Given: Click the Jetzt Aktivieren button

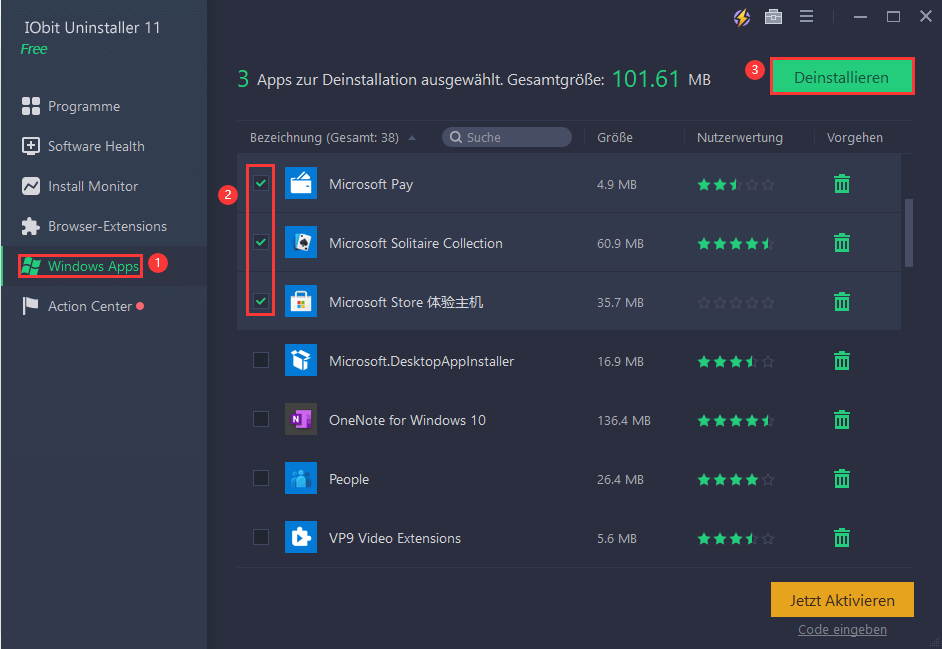Looking at the screenshot, I should coord(842,600).
